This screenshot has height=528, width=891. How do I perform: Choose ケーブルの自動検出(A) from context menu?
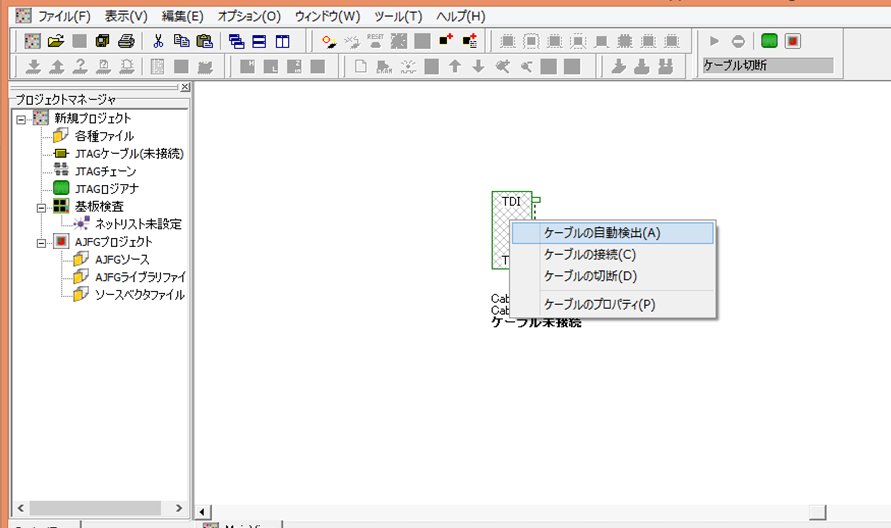point(602,232)
